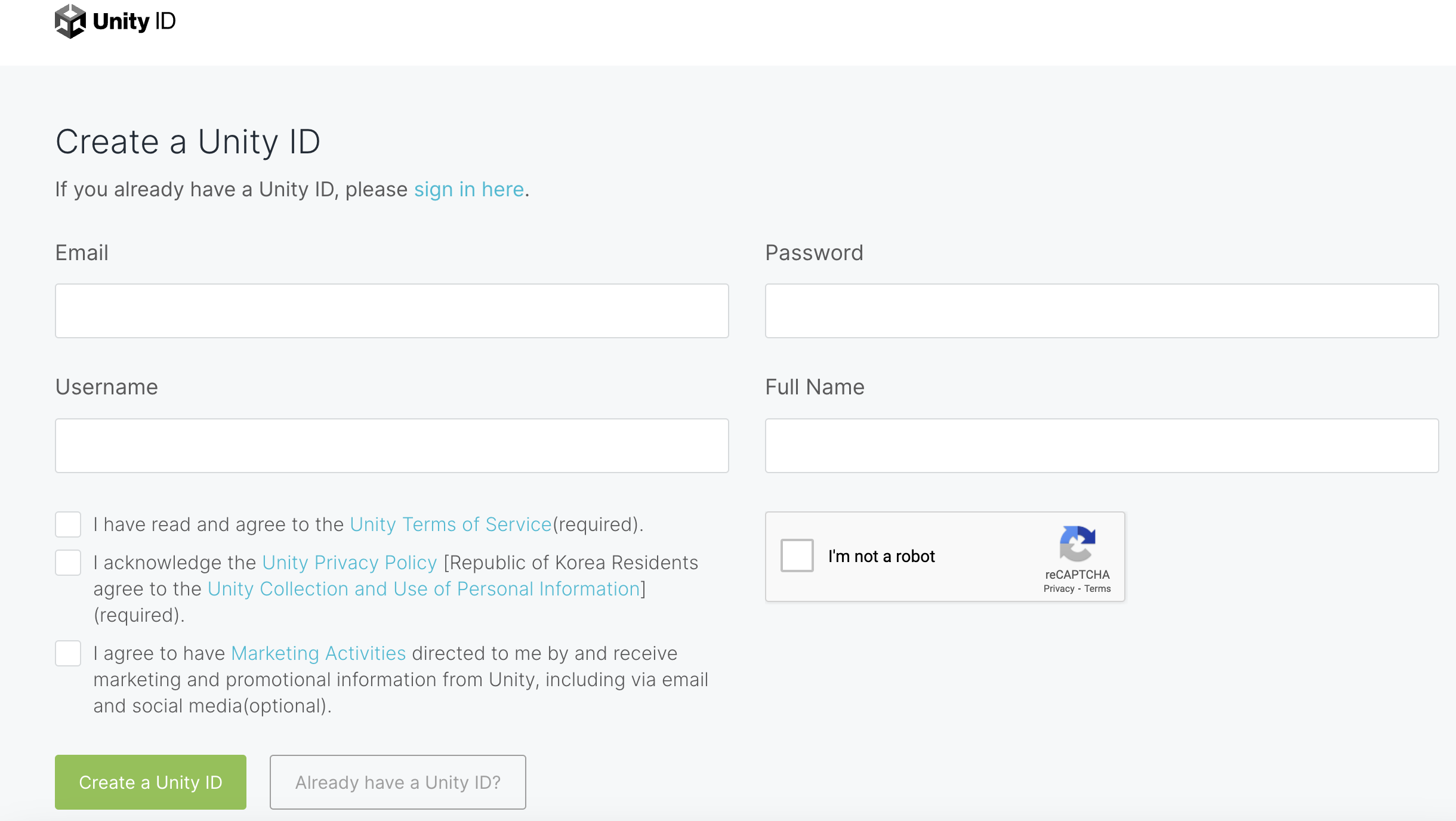
Task: Click the reCAPTCHA checkbox icon
Action: [798, 556]
